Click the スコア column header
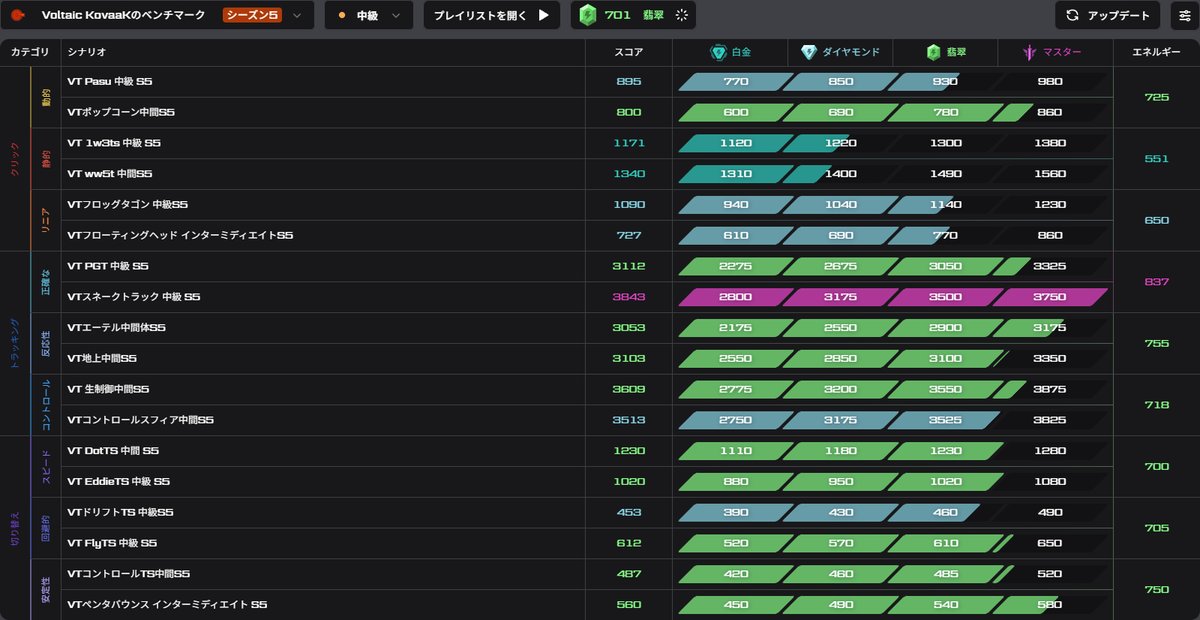 point(629,52)
